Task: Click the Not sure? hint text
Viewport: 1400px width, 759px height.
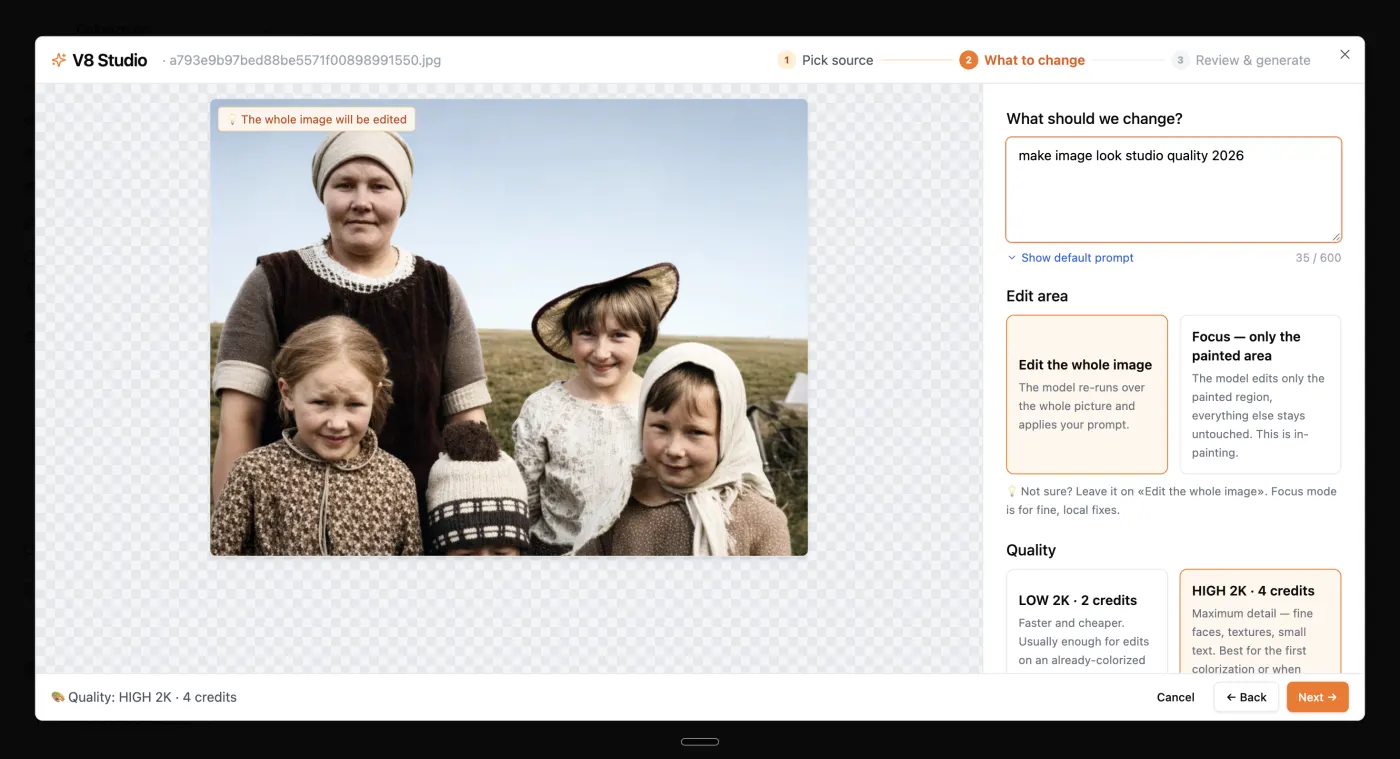Action: tap(1171, 500)
